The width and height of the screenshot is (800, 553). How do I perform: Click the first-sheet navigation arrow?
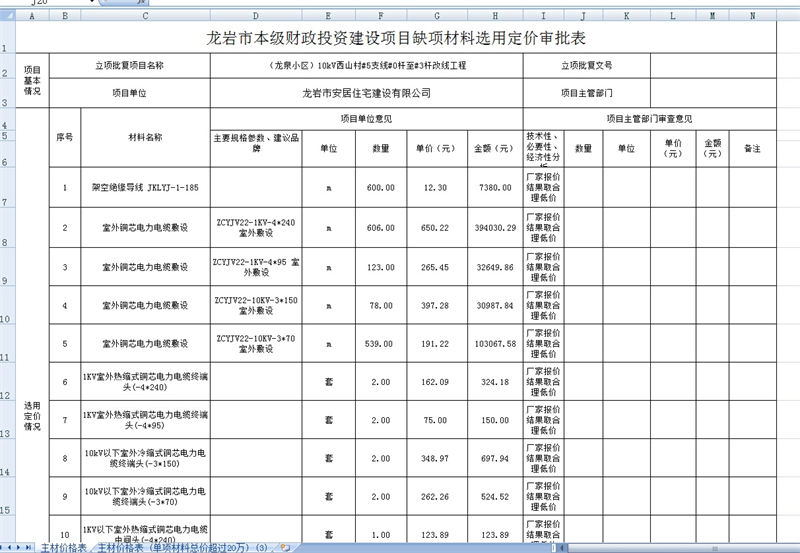pyautogui.click(x=4, y=547)
